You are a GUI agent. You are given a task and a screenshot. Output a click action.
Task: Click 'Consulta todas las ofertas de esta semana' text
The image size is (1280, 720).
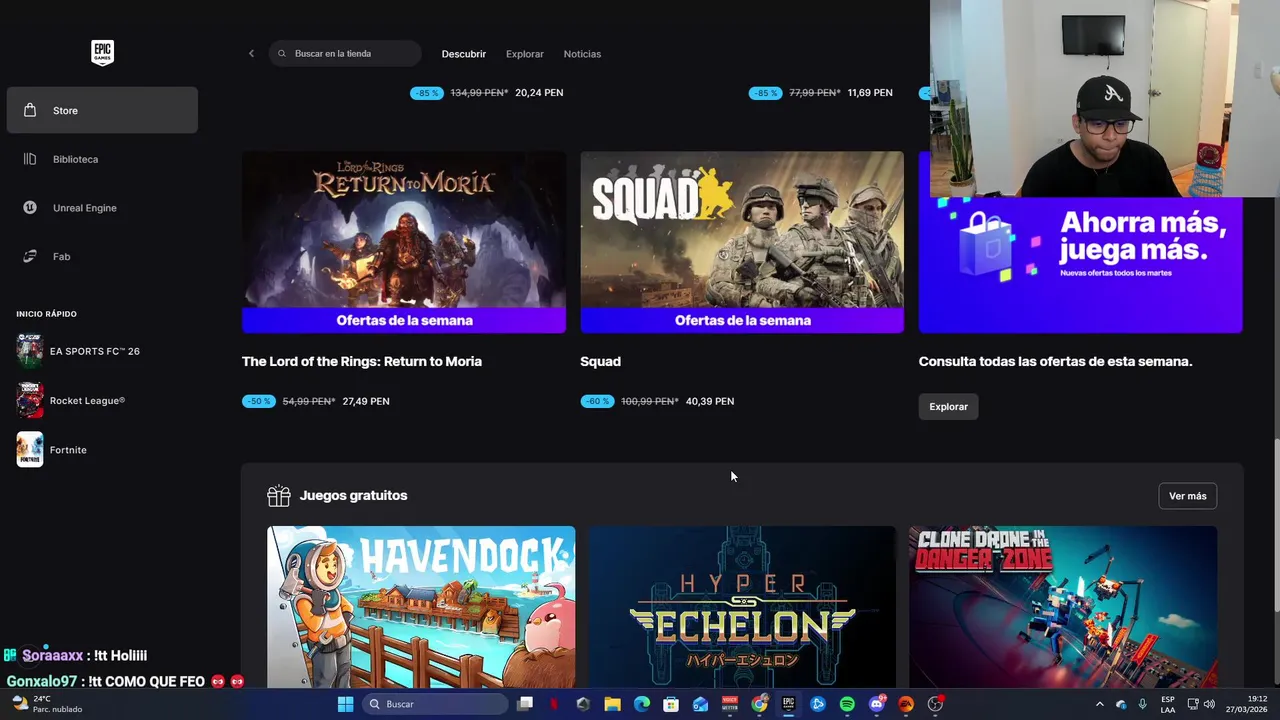(1056, 362)
